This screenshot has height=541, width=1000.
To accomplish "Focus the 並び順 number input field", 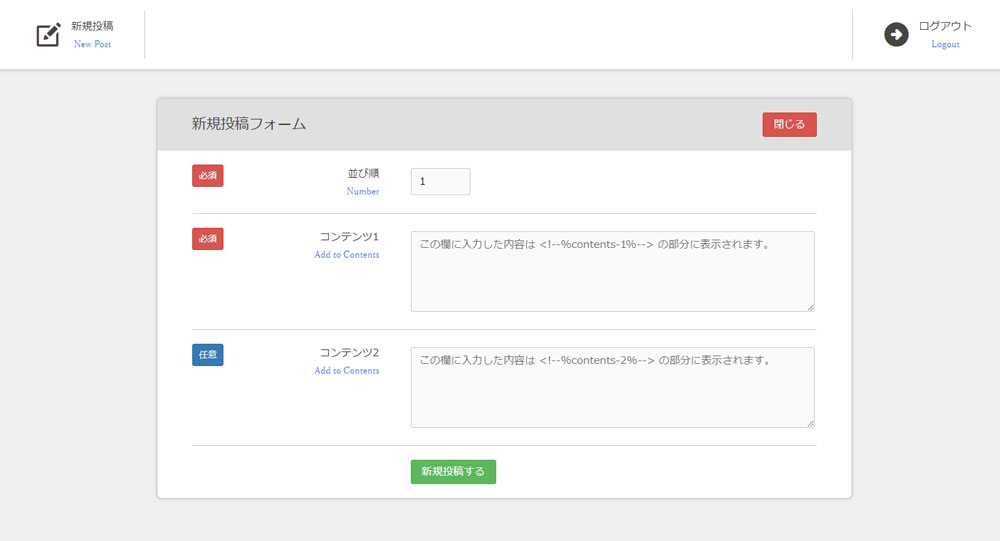I will pyautogui.click(x=441, y=182).
